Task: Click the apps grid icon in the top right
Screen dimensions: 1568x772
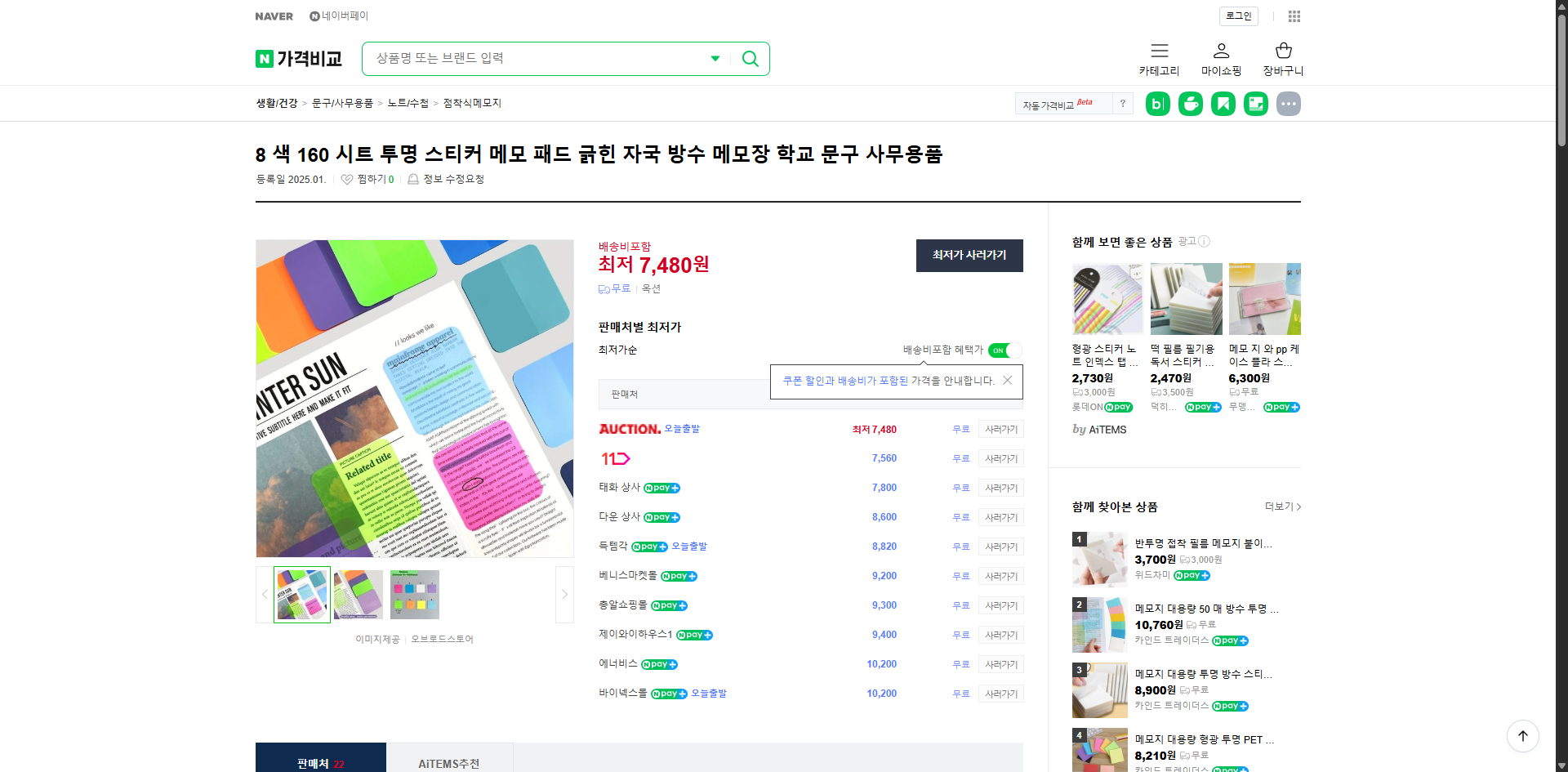Action: [x=1294, y=16]
